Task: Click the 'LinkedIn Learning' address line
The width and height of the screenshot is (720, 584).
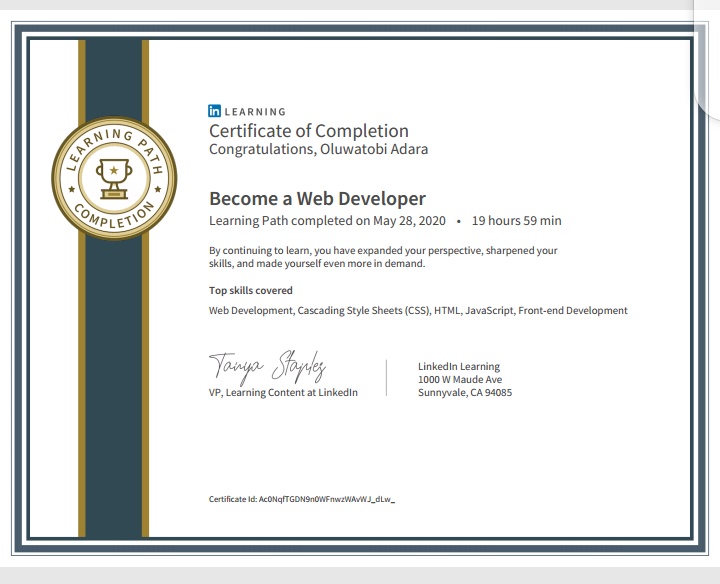Action: [x=459, y=366]
